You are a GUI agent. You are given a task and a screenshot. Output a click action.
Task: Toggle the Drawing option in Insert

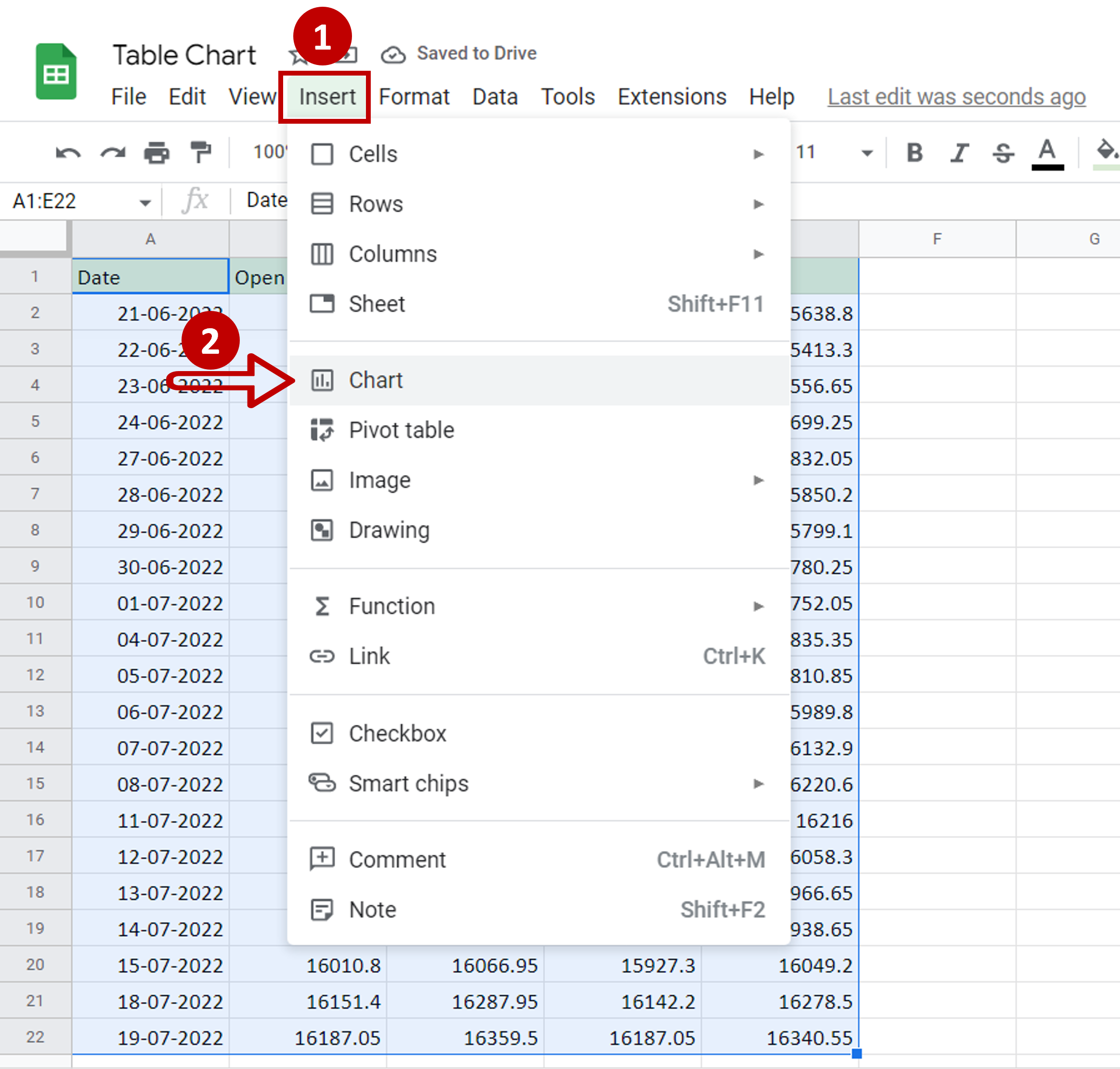pos(388,530)
